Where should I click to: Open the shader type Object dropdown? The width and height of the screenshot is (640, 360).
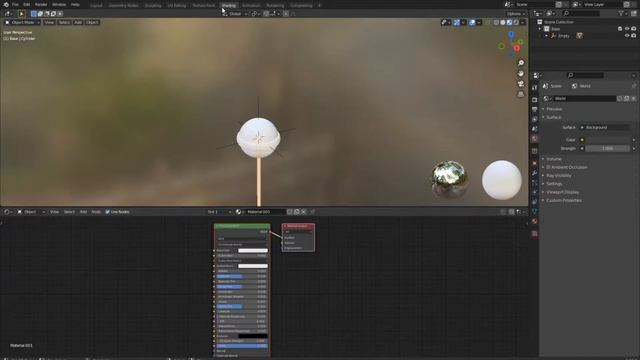[x=31, y=212]
